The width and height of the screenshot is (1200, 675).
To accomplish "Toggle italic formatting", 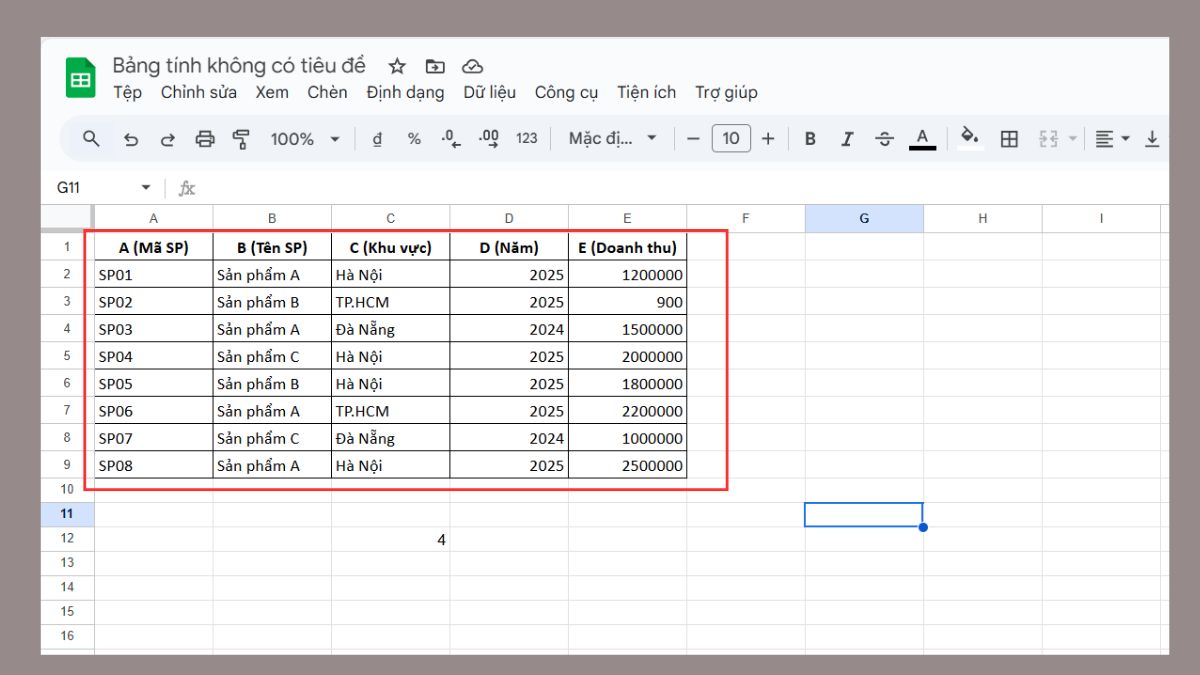I will 847,139.
